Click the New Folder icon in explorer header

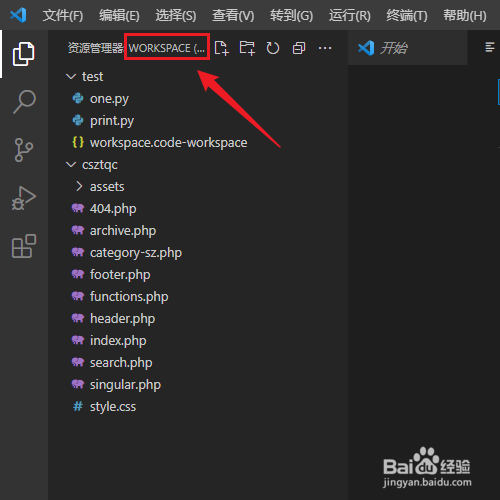click(247, 48)
